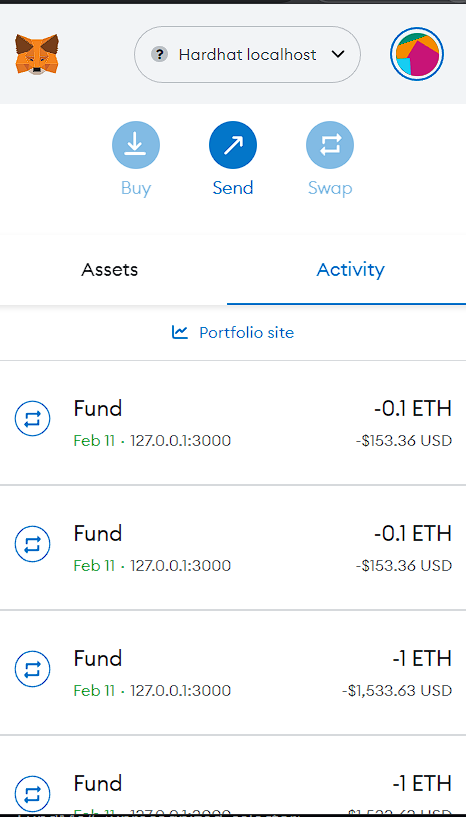Click the third Fund transaction's swap icon

(x=32, y=669)
